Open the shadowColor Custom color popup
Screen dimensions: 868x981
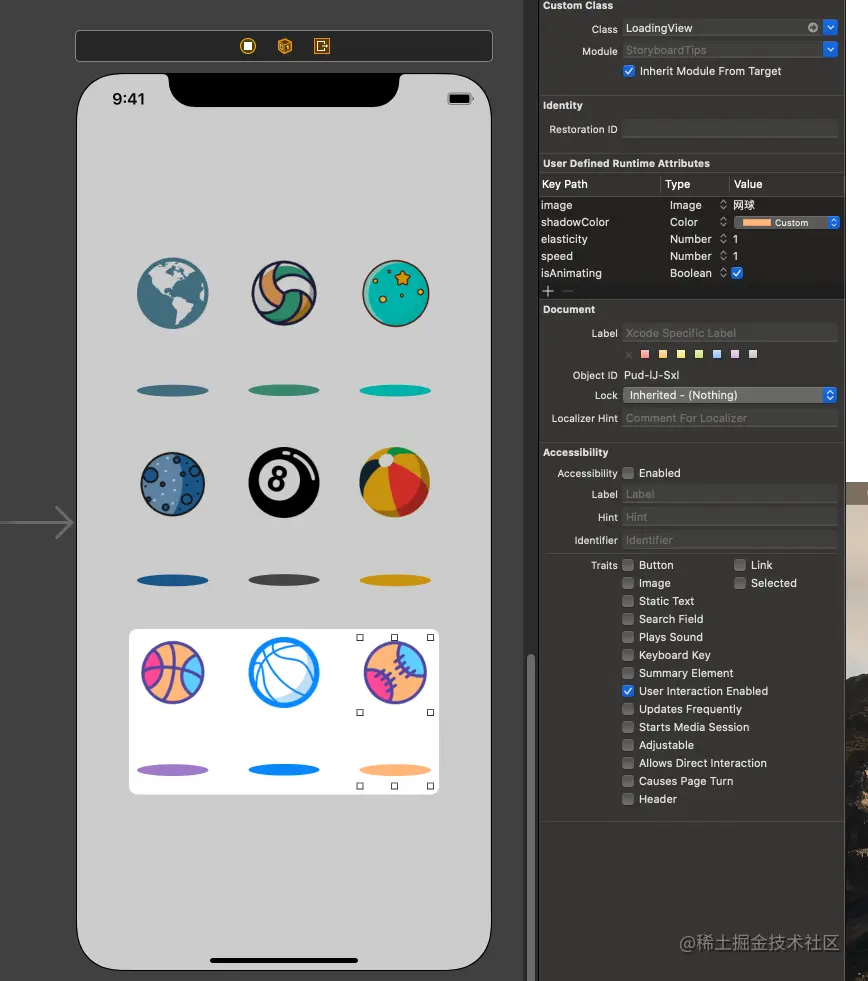click(x=787, y=223)
